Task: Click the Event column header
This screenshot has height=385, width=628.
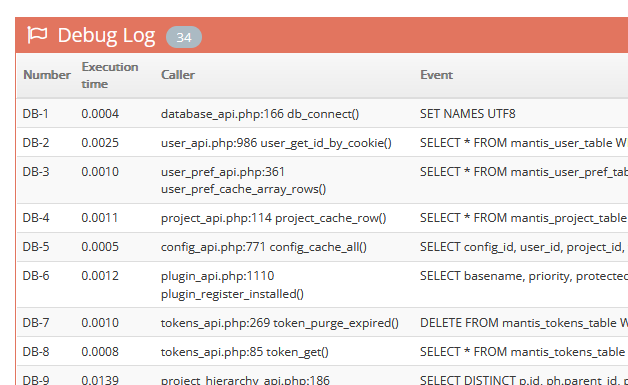Action: click(x=436, y=75)
